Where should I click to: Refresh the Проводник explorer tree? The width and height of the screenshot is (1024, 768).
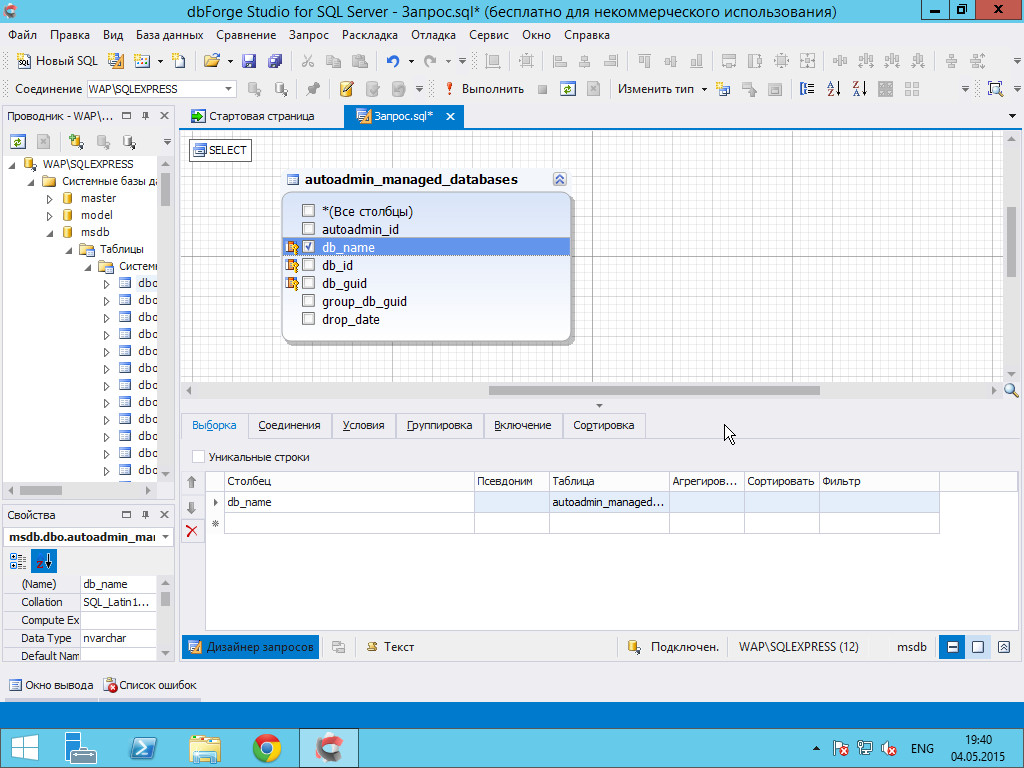tap(18, 142)
